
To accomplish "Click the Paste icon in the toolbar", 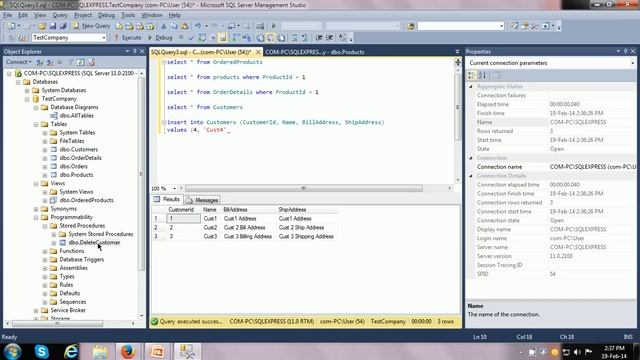I will [184, 26].
